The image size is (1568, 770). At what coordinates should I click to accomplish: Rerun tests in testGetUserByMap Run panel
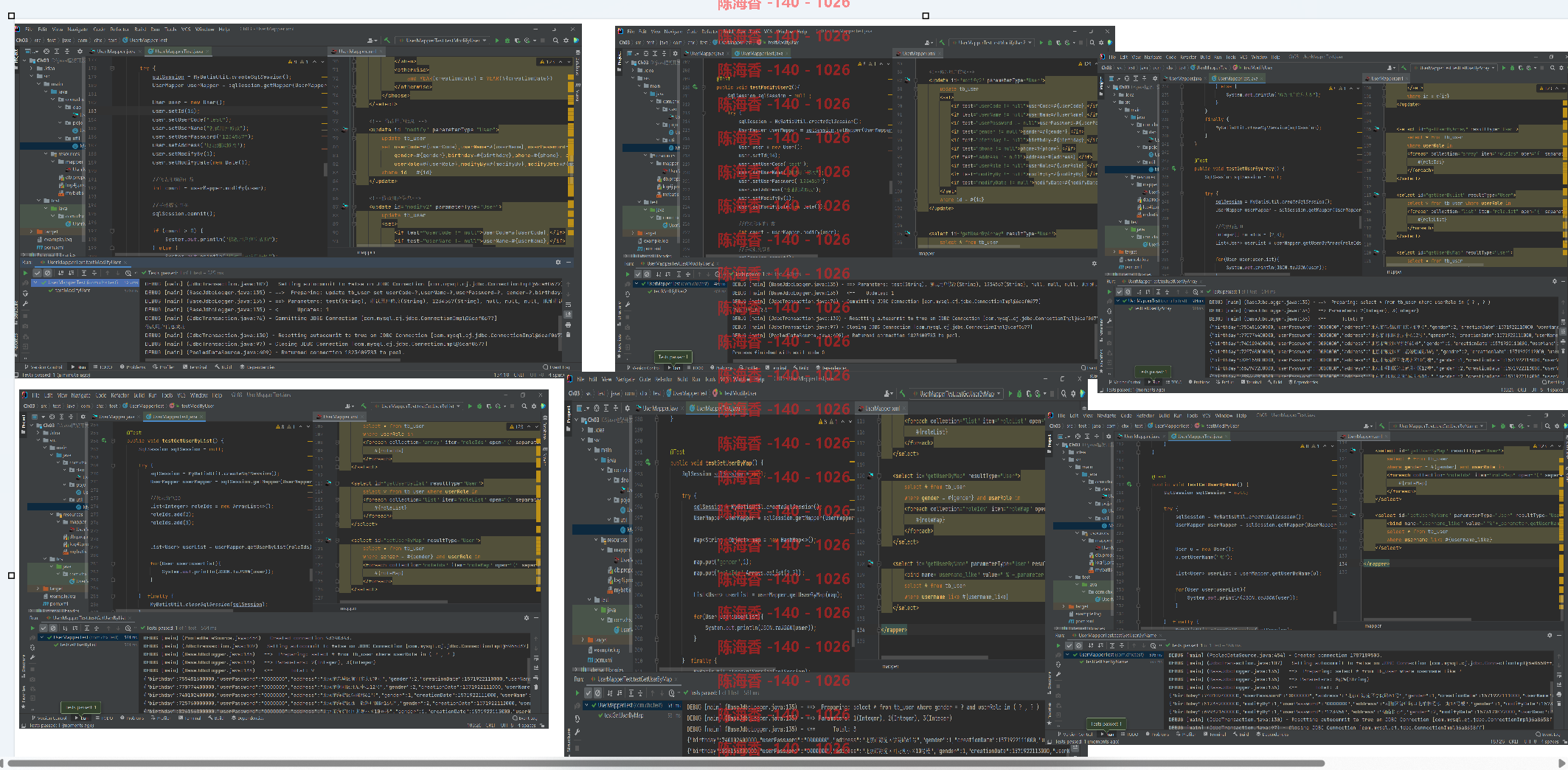577,693
